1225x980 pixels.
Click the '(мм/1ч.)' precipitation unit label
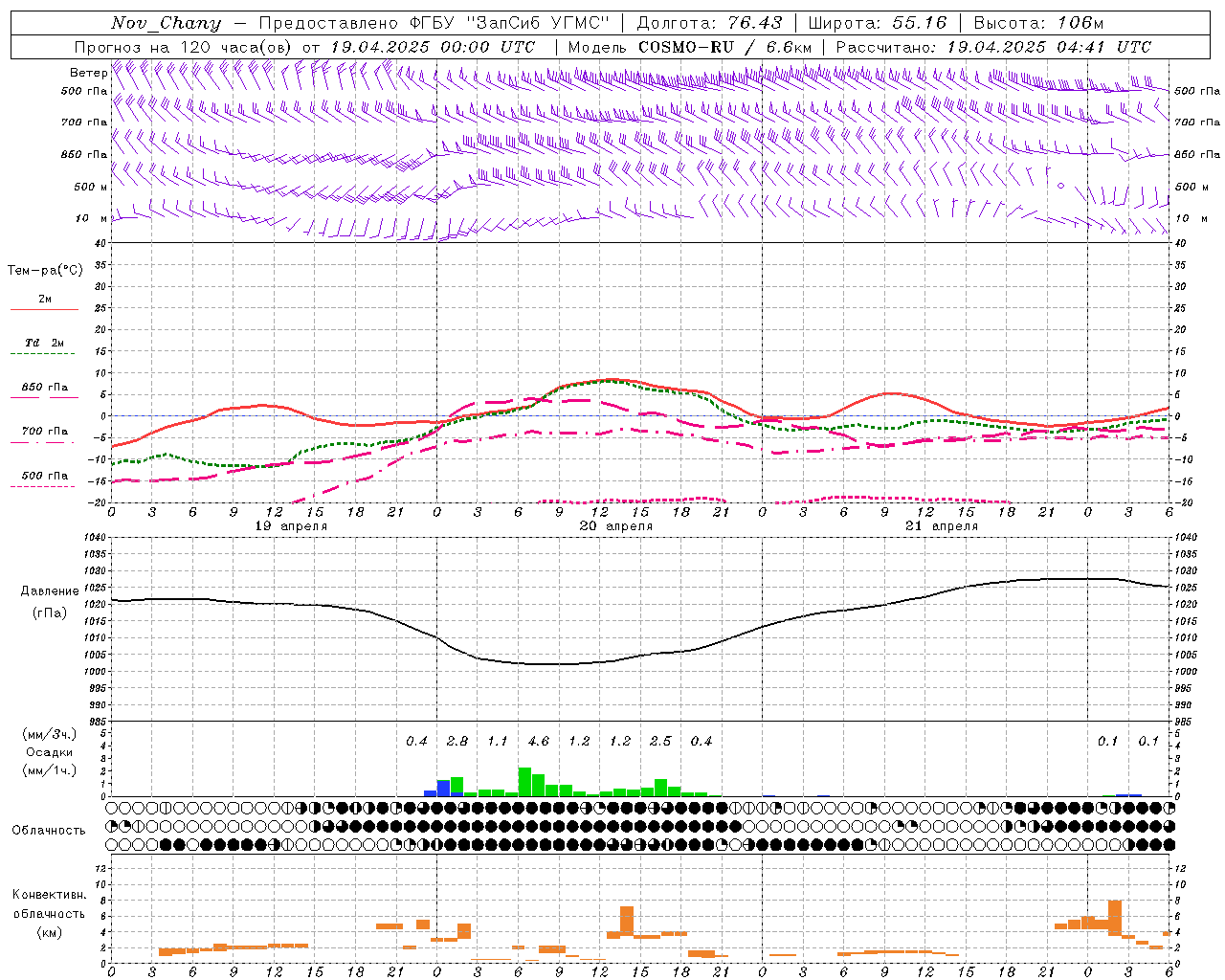pos(49,770)
